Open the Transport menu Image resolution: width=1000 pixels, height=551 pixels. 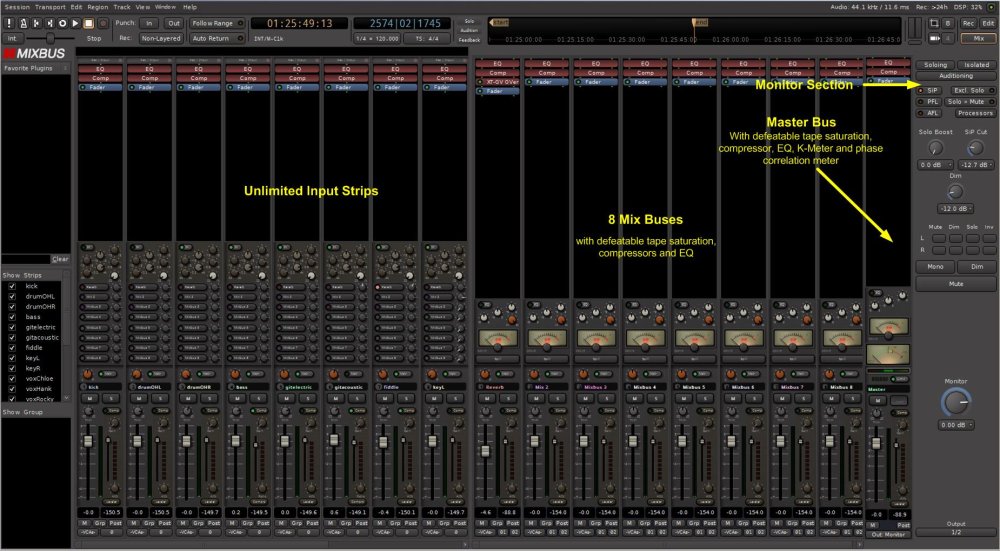pyautogui.click(x=50, y=7)
